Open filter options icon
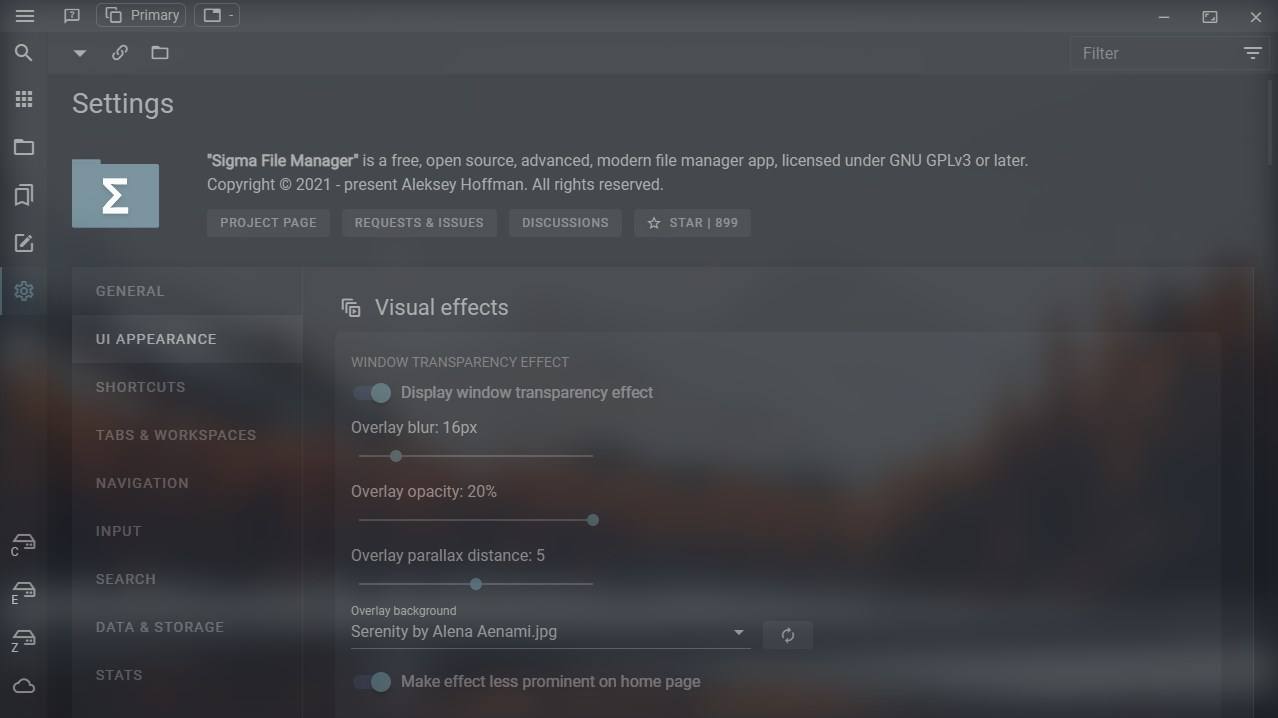1278x718 pixels. click(1253, 53)
